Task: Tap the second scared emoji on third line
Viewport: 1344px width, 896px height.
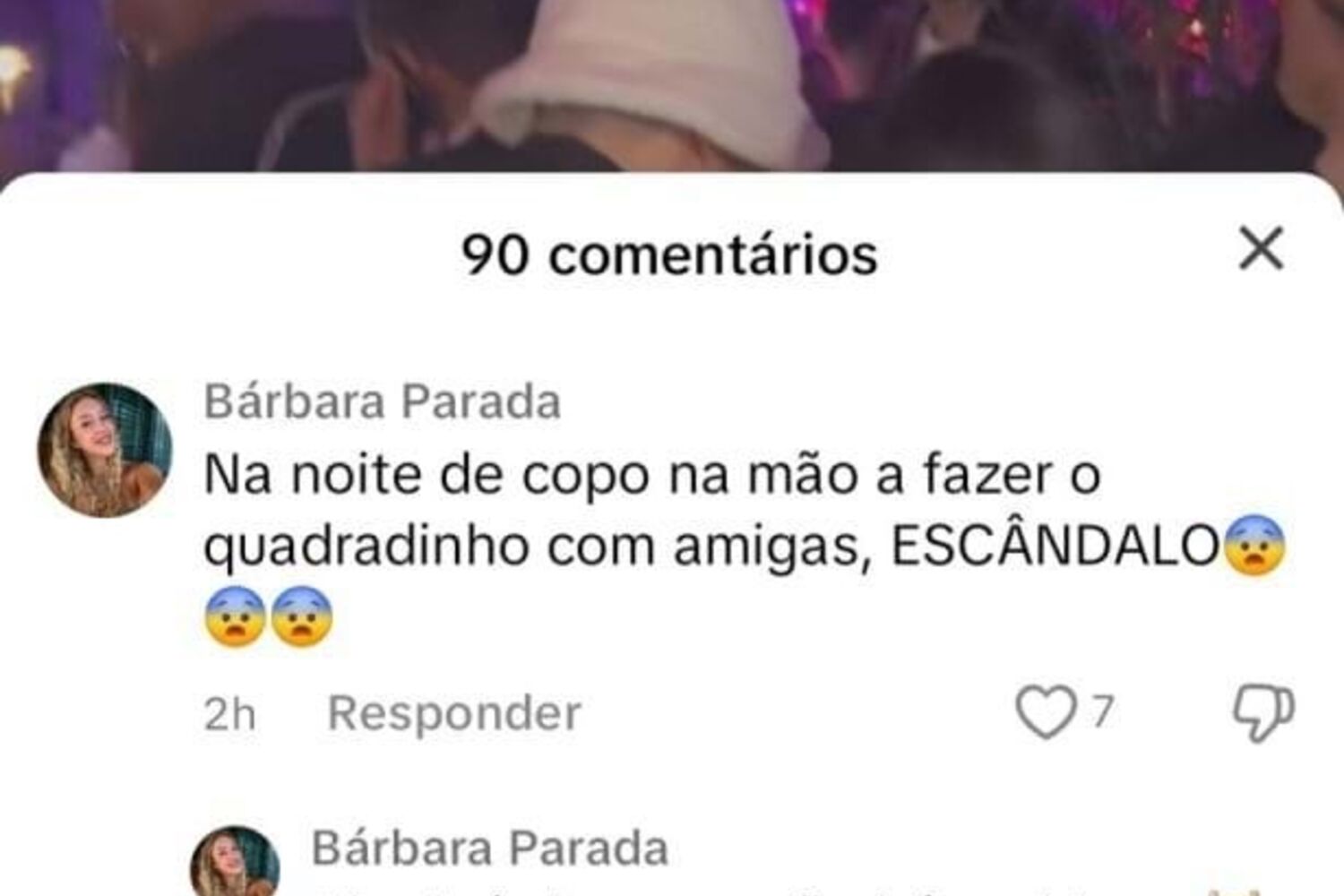Action: click(302, 616)
